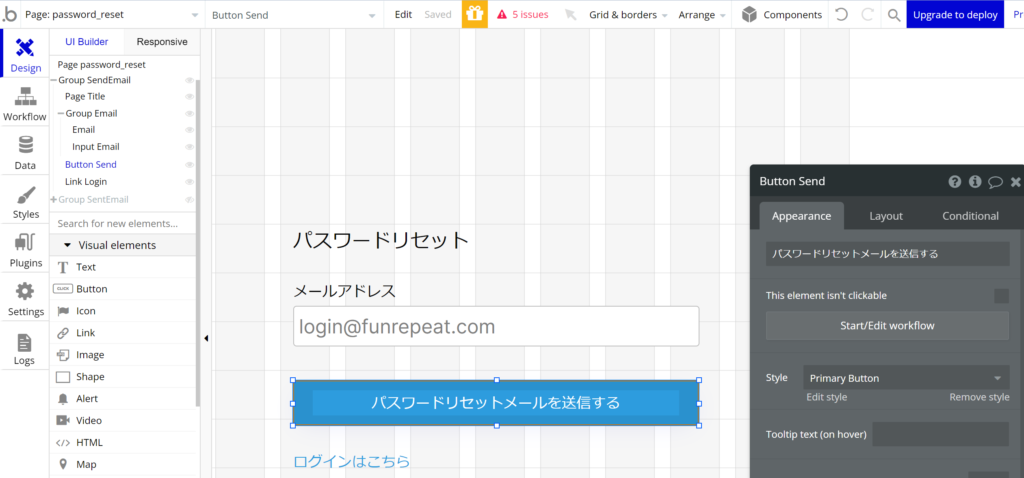Click the orange gift box icon
This screenshot has height=478, width=1024.
475,14
